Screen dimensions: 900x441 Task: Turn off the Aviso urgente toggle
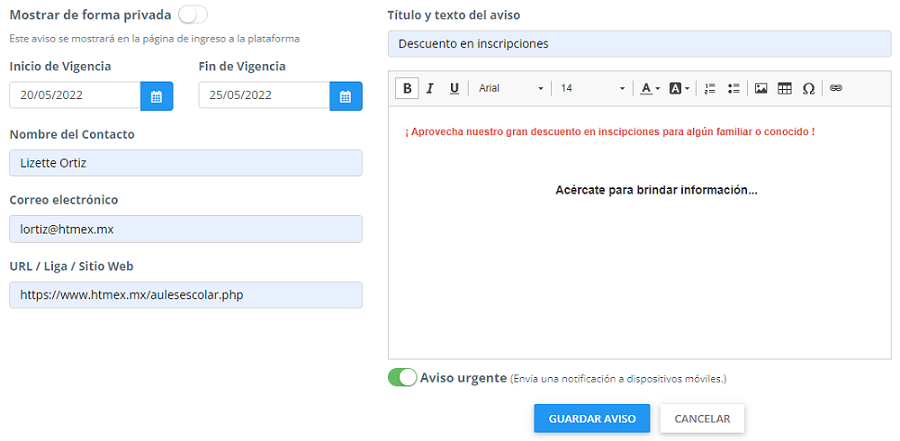point(402,378)
